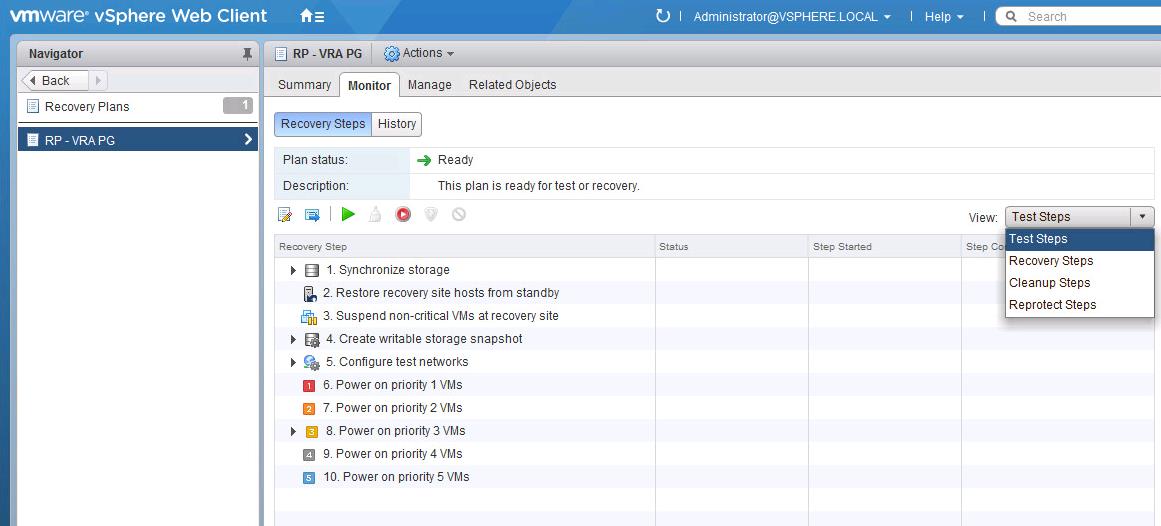Switch to the Related Objects tab

(512, 84)
